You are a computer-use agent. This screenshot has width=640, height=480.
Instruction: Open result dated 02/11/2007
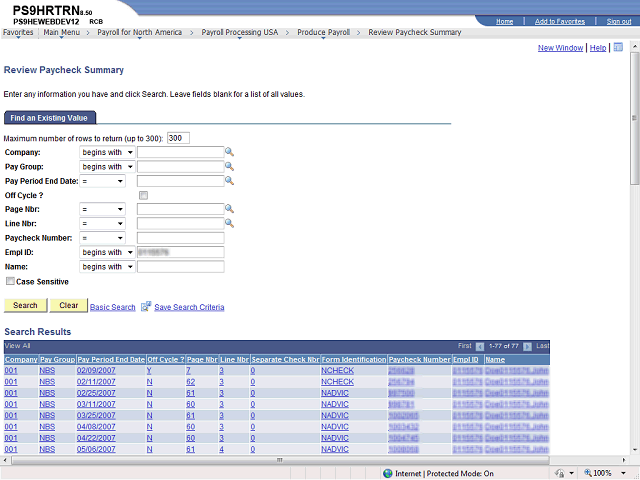point(96,382)
